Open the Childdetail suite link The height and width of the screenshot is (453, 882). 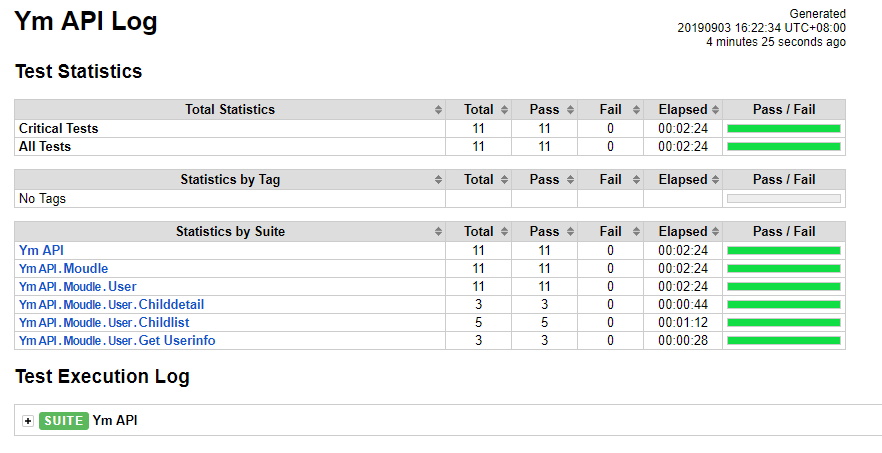click(x=111, y=304)
